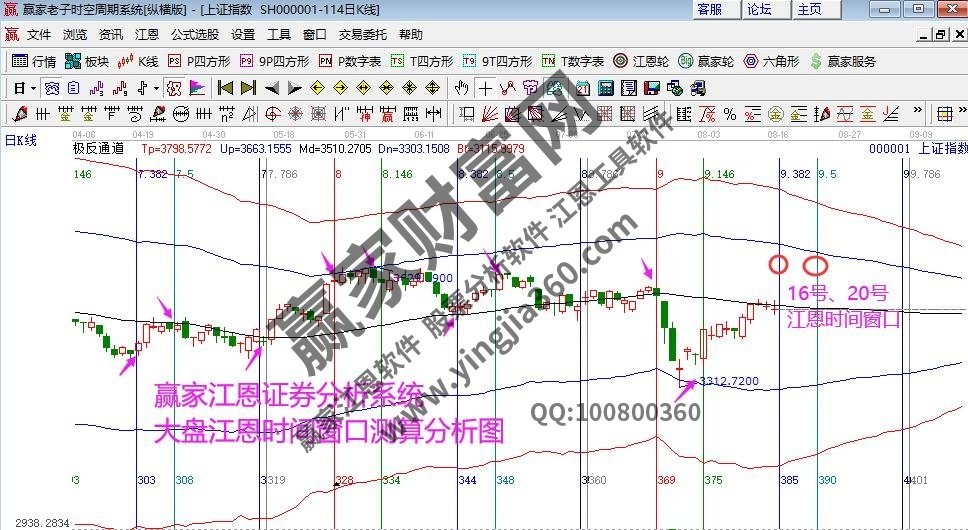Screen dimensions: 968x530
Task: Open the 江恩轮 Gann wheel tool
Action: 642,61
